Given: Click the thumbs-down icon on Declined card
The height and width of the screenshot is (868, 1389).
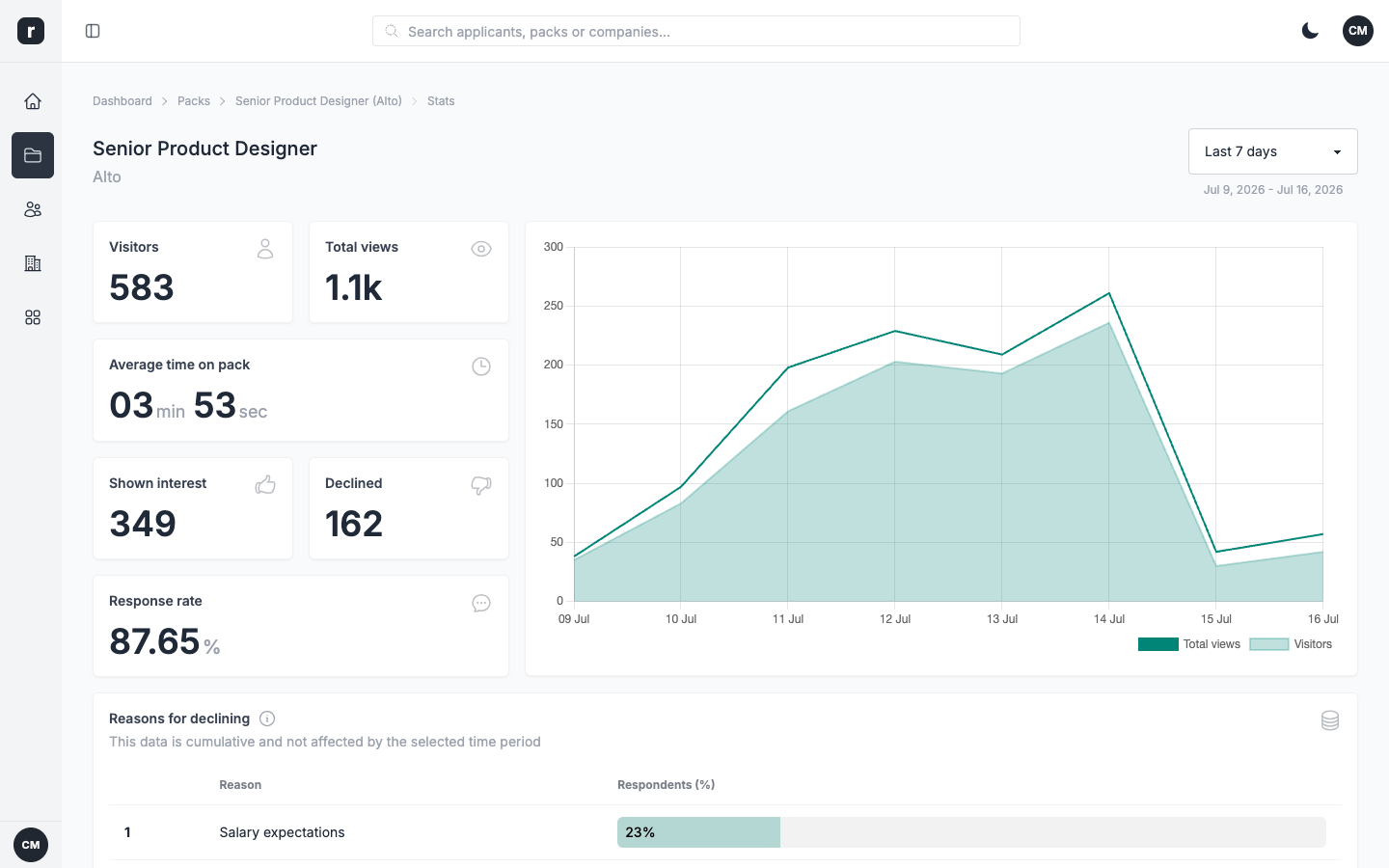Looking at the screenshot, I should point(481,485).
